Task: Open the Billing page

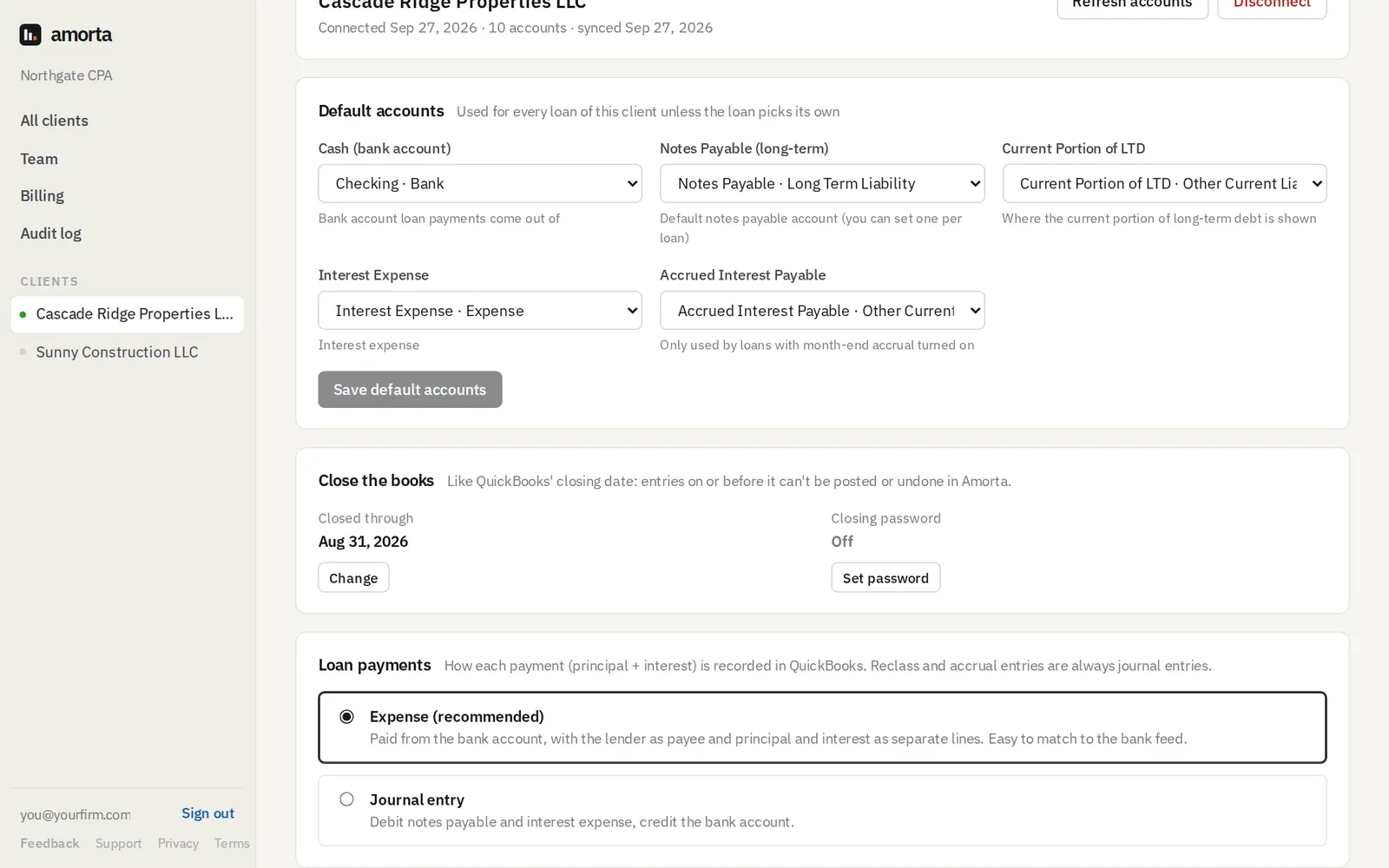Action: pos(43,196)
